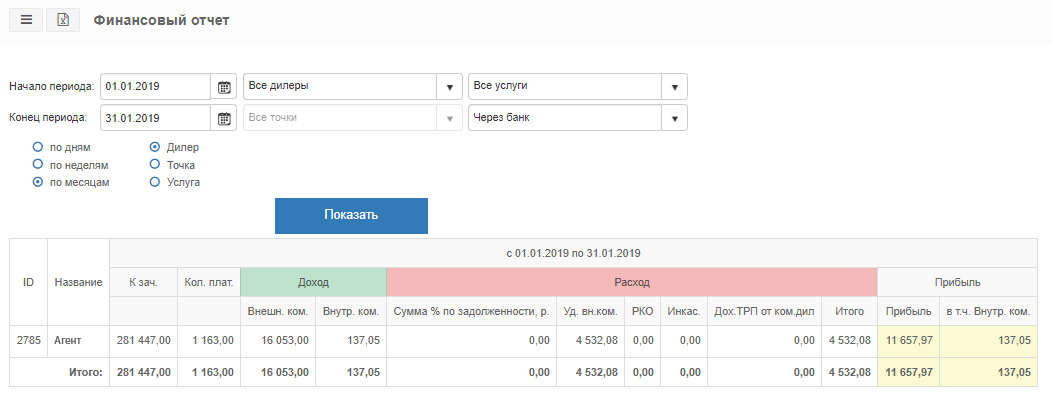The height and width of the screenshot is (399, 1052).
Task: Select the 'по дням' radio option
Action: click(x=38, y=148)
